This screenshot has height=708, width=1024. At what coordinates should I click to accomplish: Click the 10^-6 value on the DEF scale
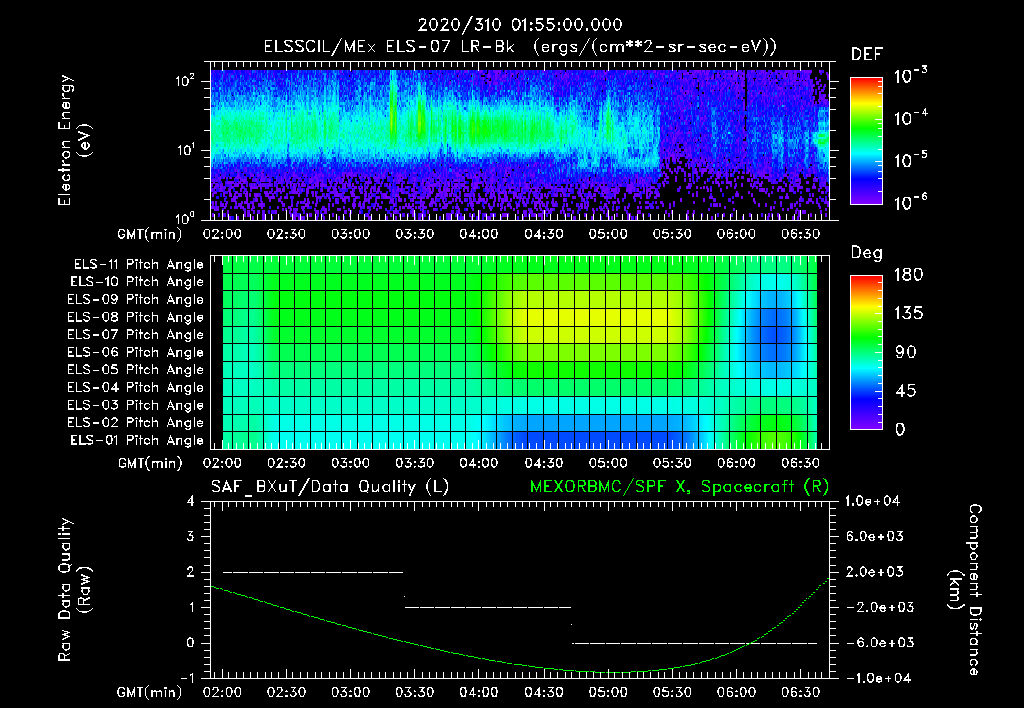(911, 202)
